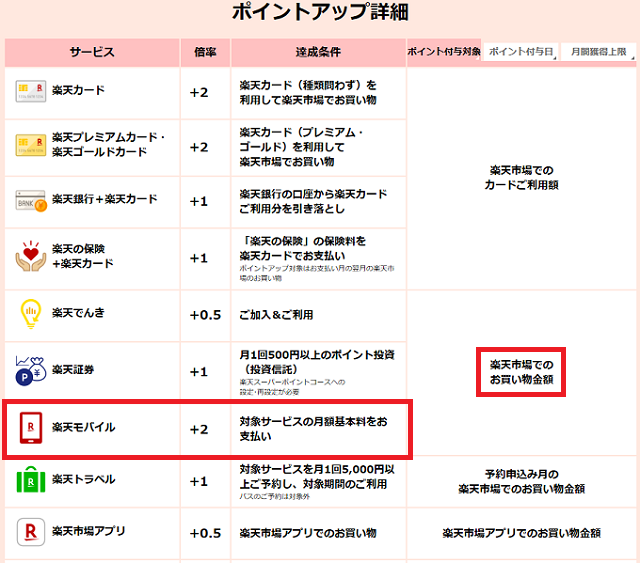Click condition ご加入&ご利用
Image resolution: width=640 pixels, height=563 pixels.
[276, 315]
